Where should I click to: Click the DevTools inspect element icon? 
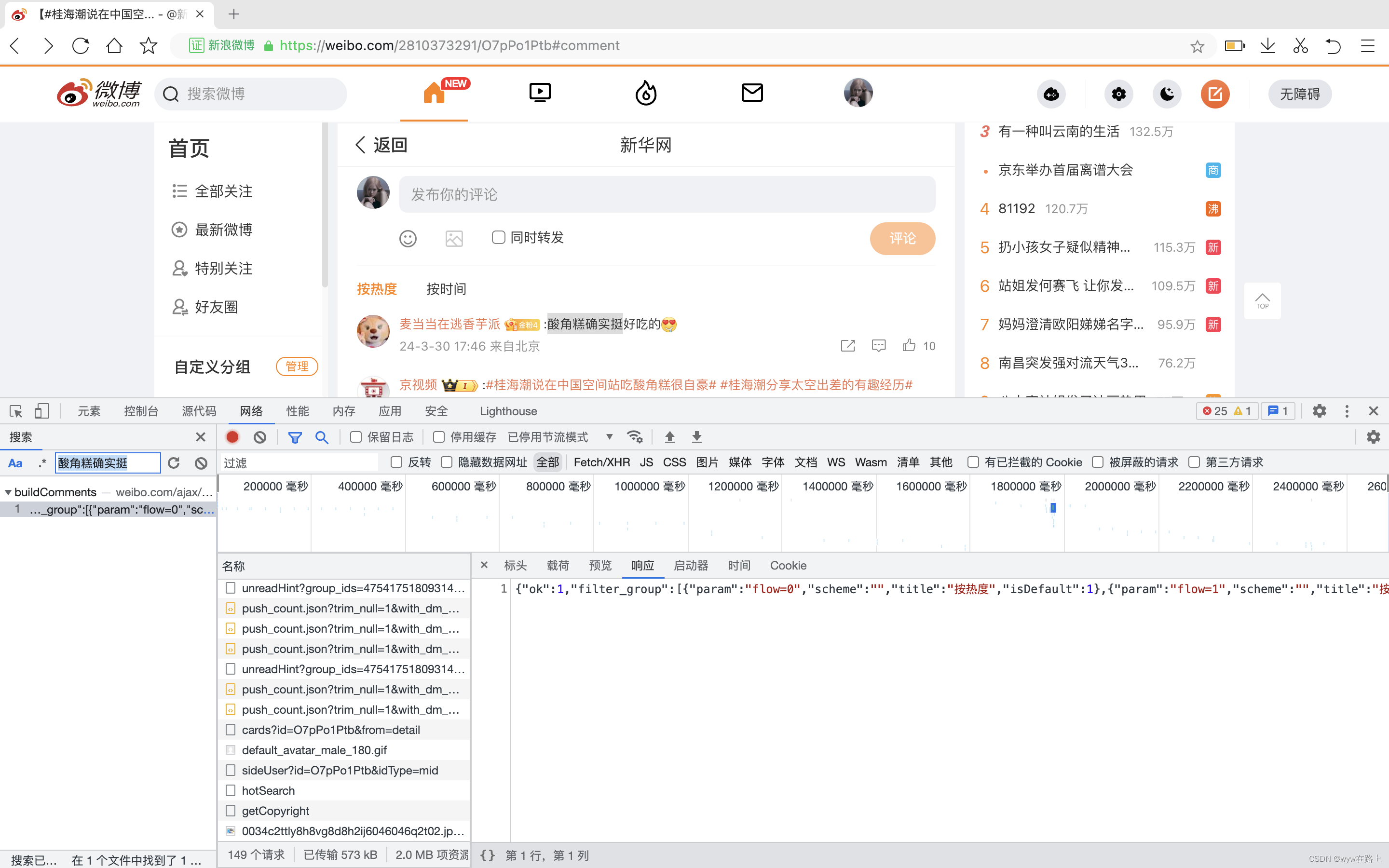16,411
